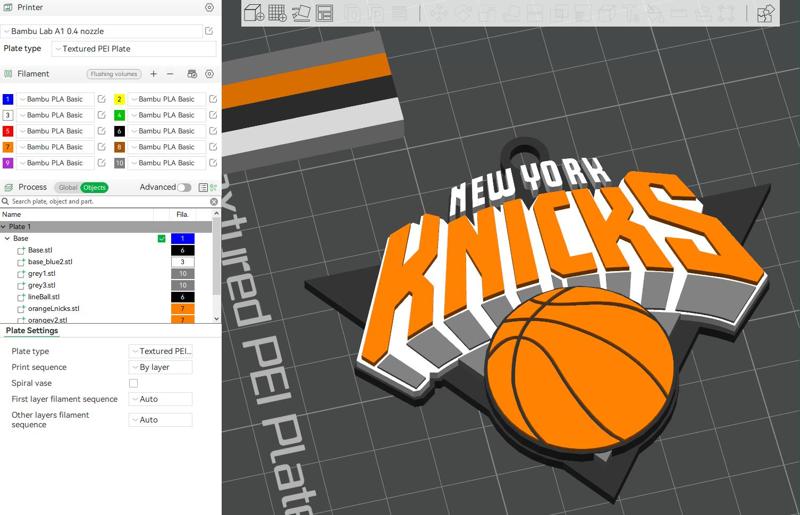Screen dimensions: 800x515
Task: Edit preset of filament 1
Action: [102, 99]
